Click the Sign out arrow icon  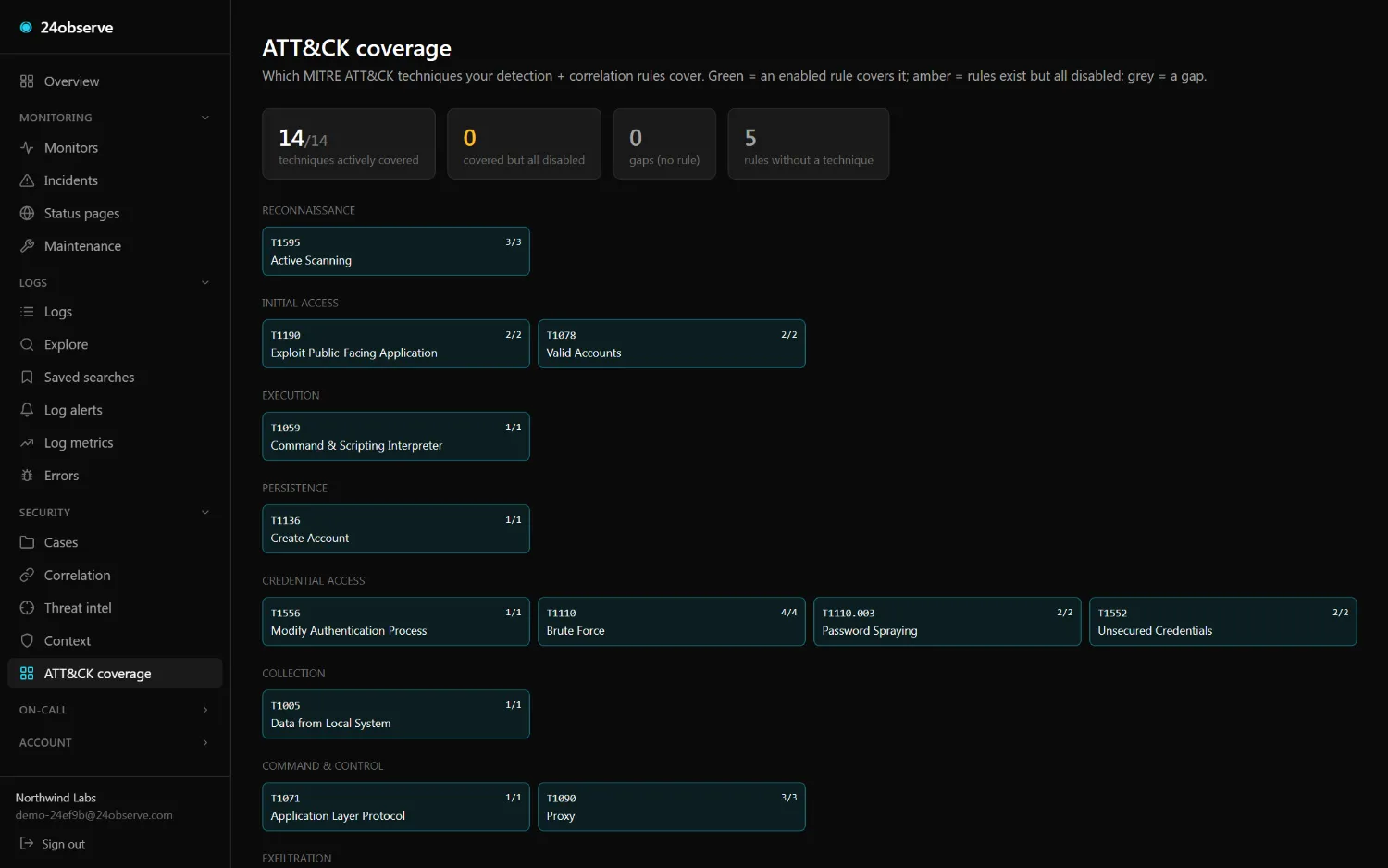pos(27,844)
